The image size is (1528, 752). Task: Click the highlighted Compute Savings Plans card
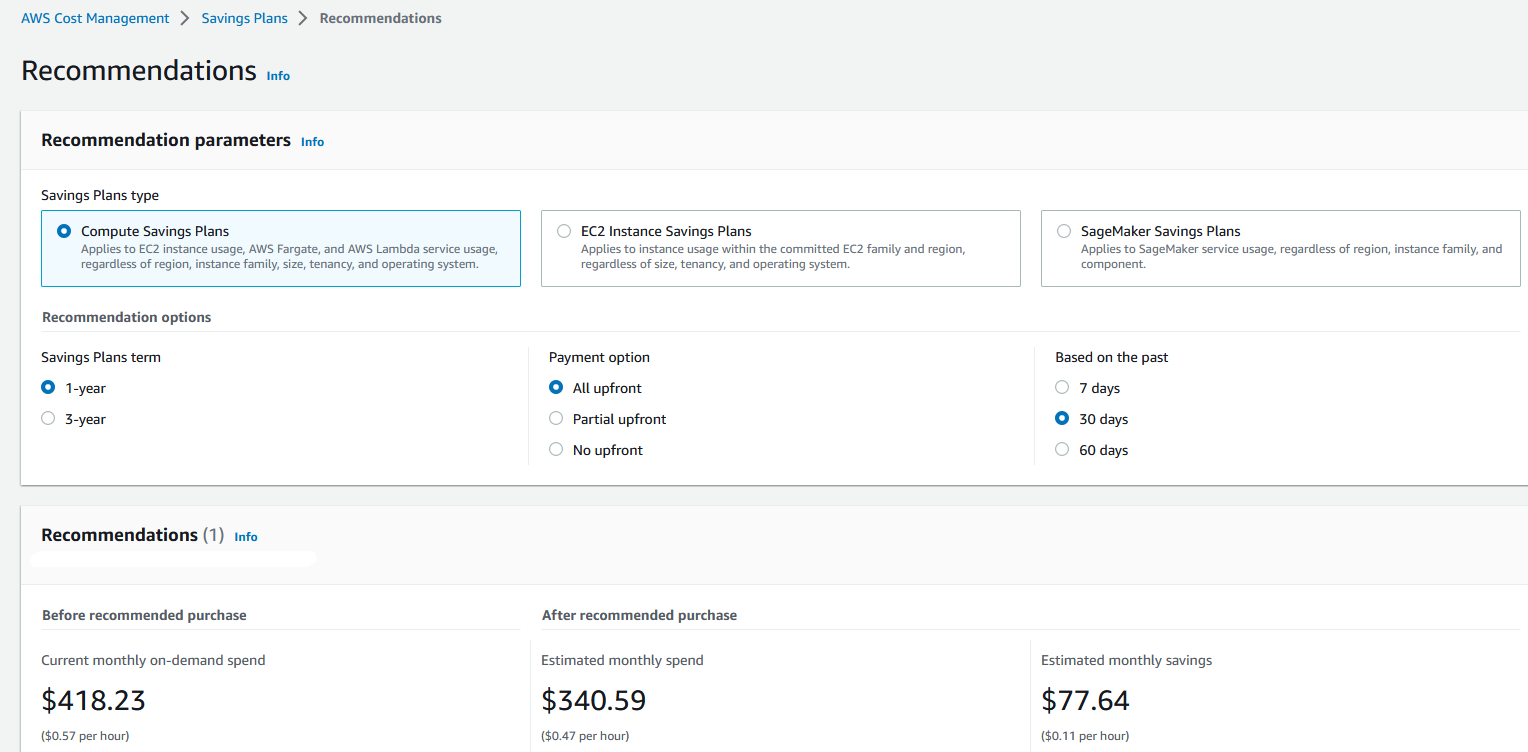281,248
